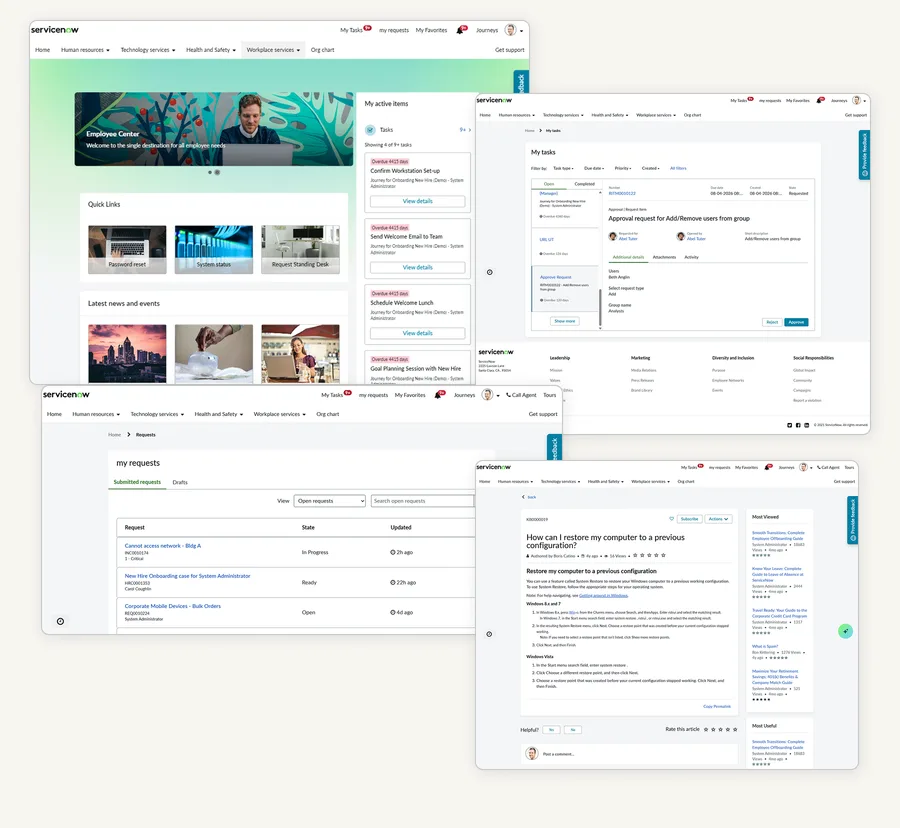Click ServiceNow logo in Employee Center home window
The width and height of the screenshot is (900, 828).
(x=55, y=30)
